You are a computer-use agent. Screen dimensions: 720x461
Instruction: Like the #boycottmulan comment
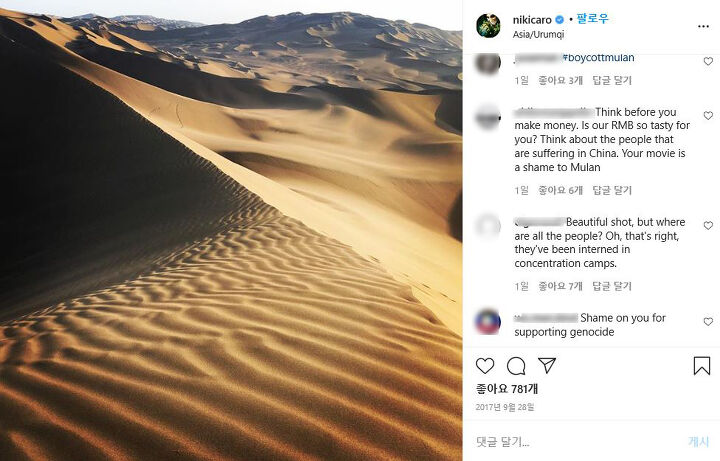click(x=708, y=61)
